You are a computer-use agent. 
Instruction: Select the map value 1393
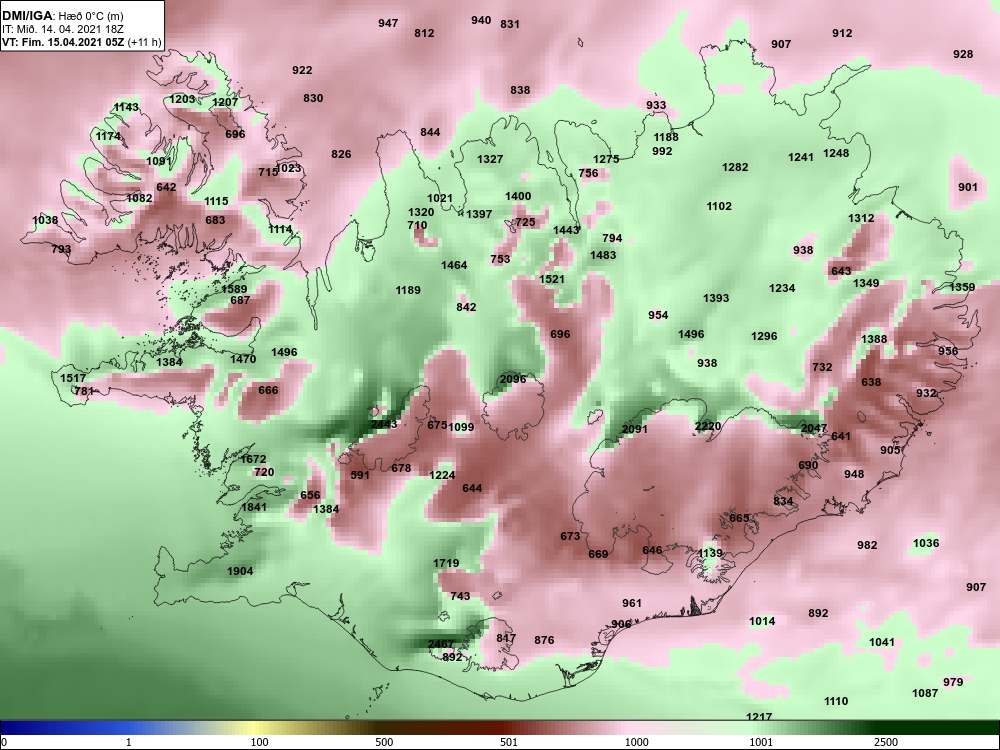(x=716, y=298)
